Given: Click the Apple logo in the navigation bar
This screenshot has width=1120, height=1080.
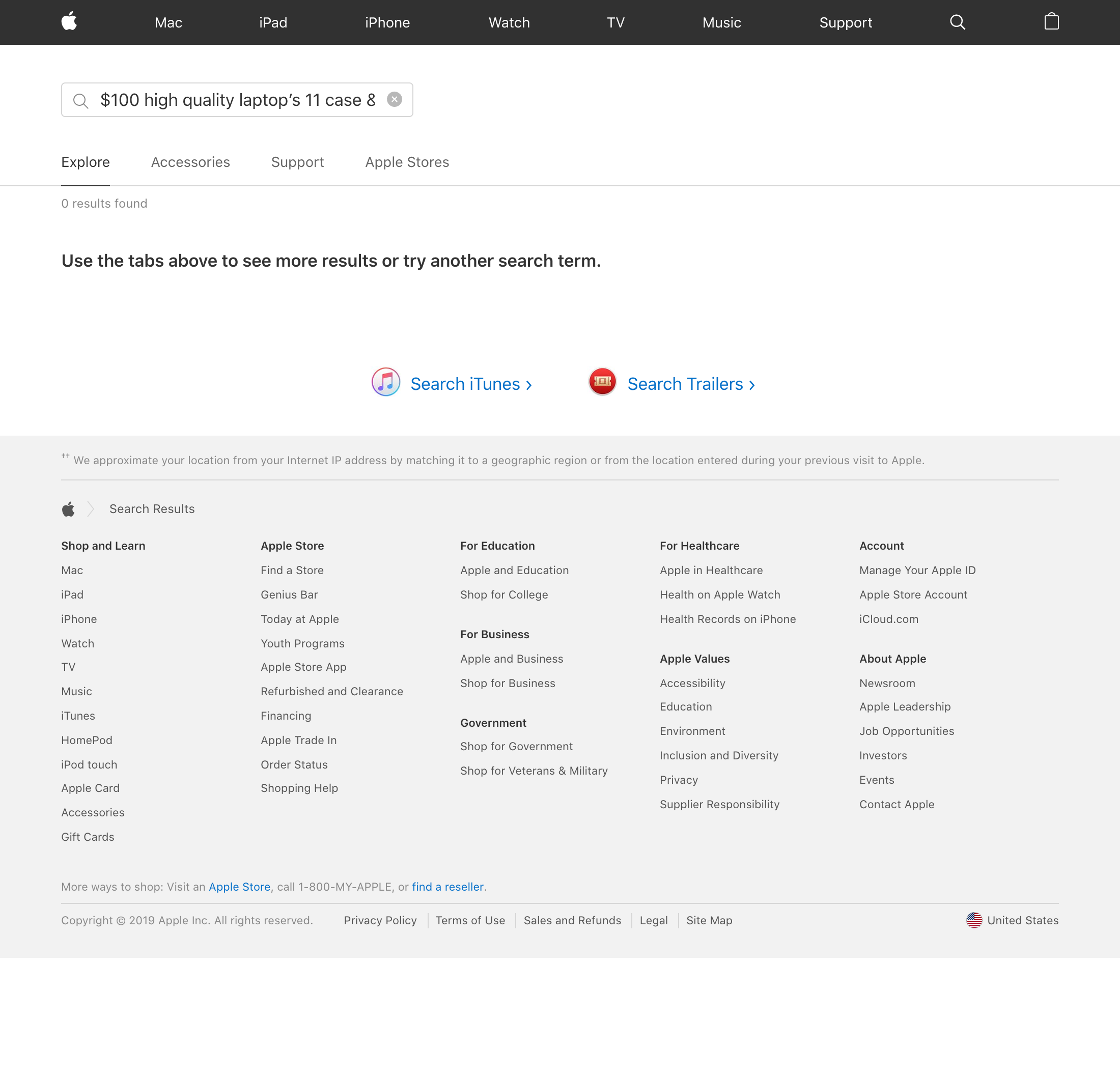Looking at the screenshot, I should tap(69, 22).
